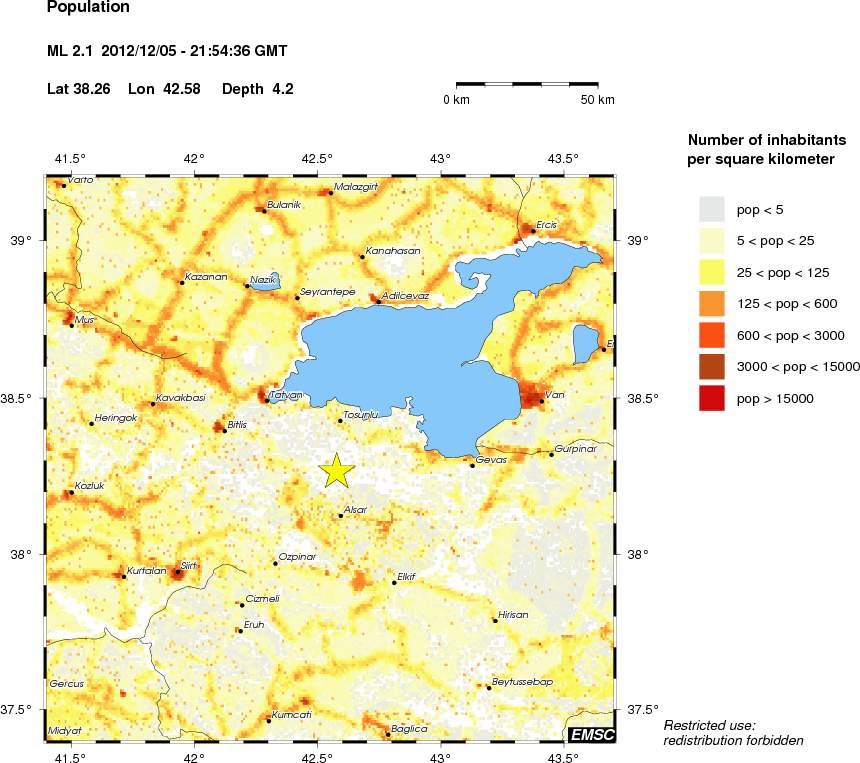This screenshot has width=860, height=763.
Task: Click the orange 125 < pop < 600 swatch
Action: (711, 303)
